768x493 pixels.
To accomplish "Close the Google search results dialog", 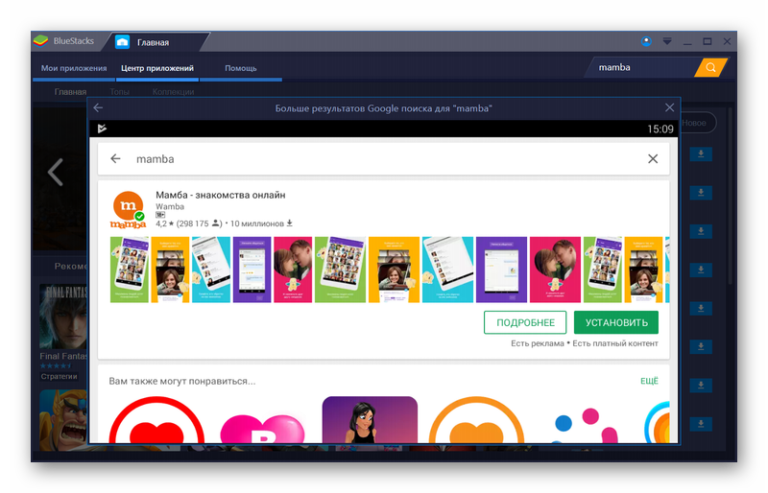I will [x=669, y=108].
